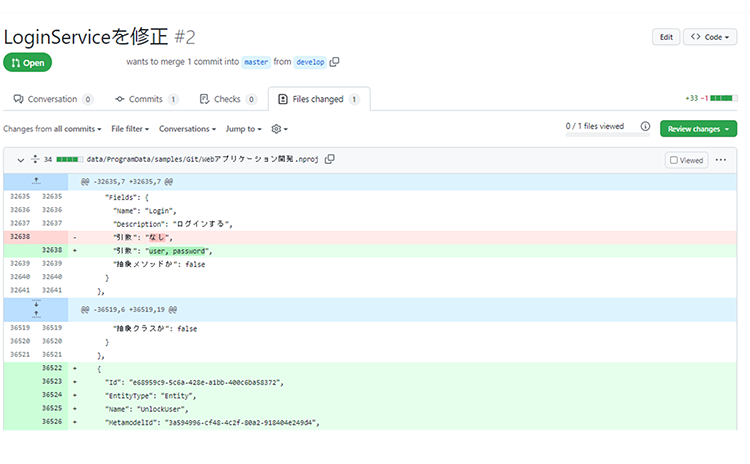Viewport: 750px width, 464px height.
Task: Click the files viewed progress bar
Action: point(607,135)
